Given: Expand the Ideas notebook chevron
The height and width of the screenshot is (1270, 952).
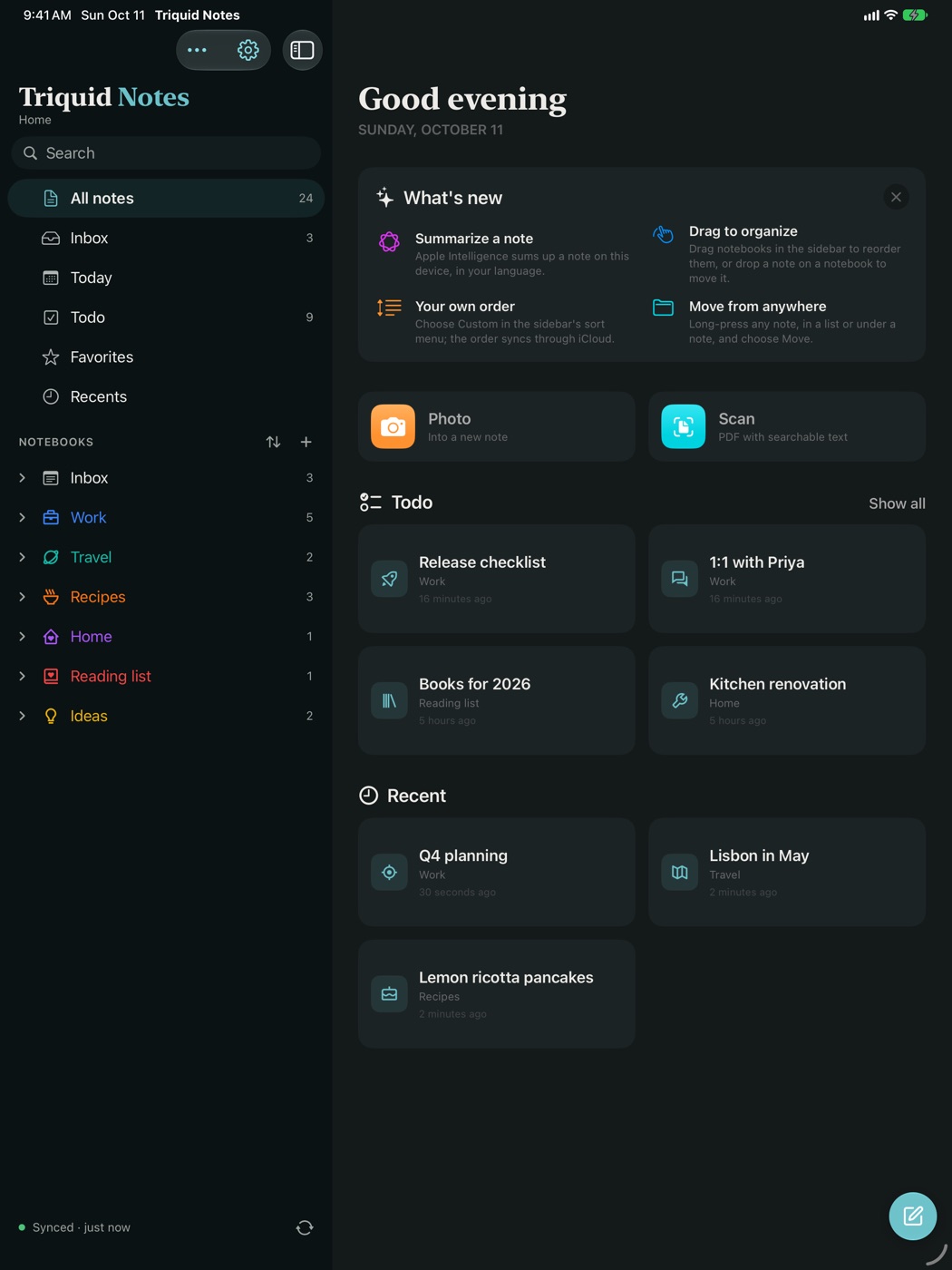Looking at the screenshot, I should [23, 716].
